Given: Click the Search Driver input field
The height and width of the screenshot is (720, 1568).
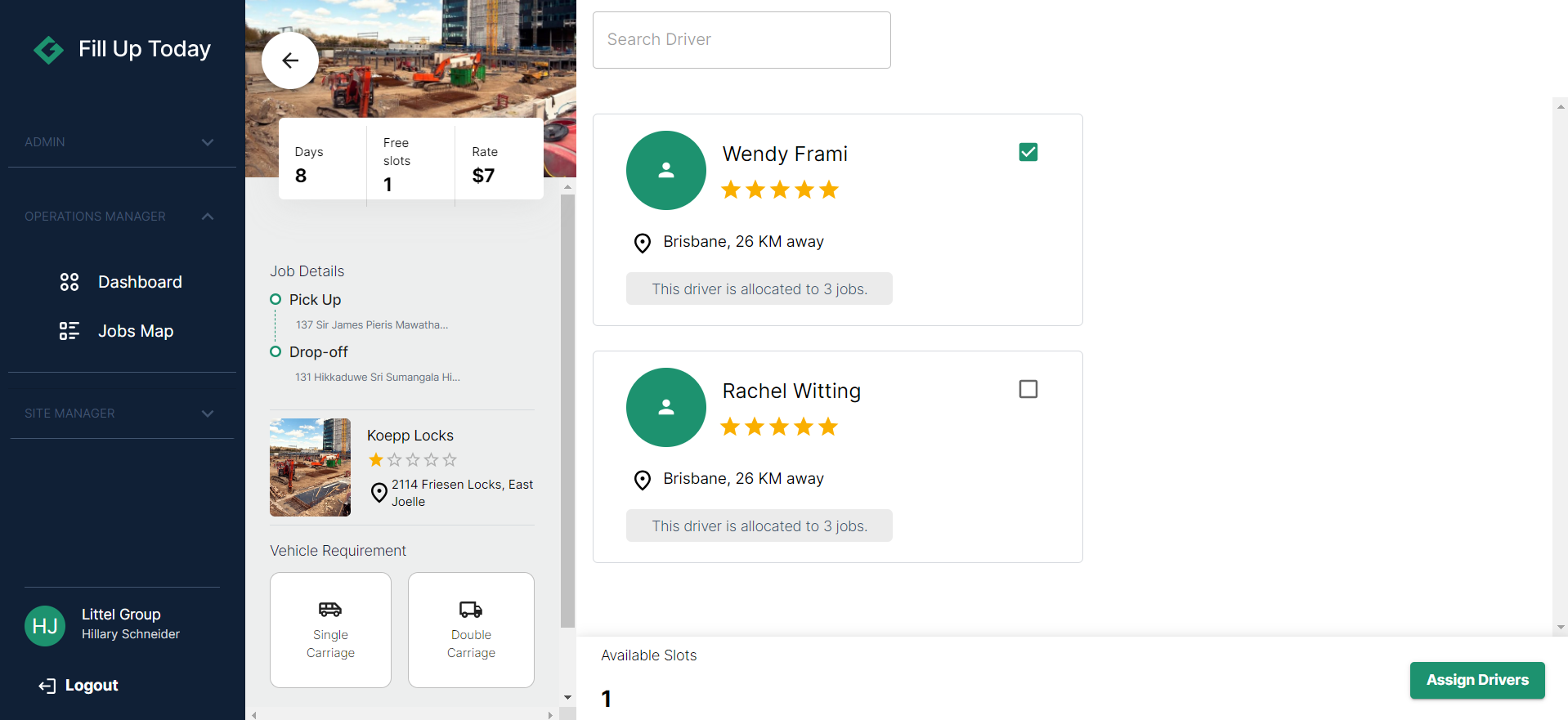Looking at the screenshot, I should (x=741, y=40).
